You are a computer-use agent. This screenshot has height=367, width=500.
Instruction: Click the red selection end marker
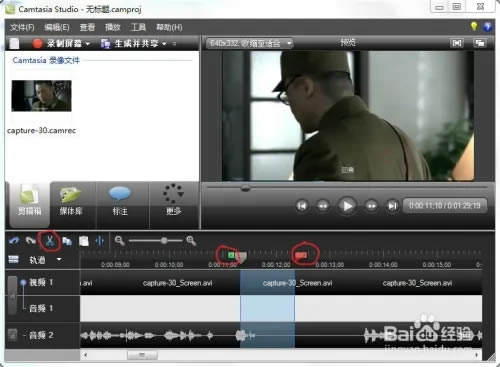pyautogui.click(x=301, y=255)
